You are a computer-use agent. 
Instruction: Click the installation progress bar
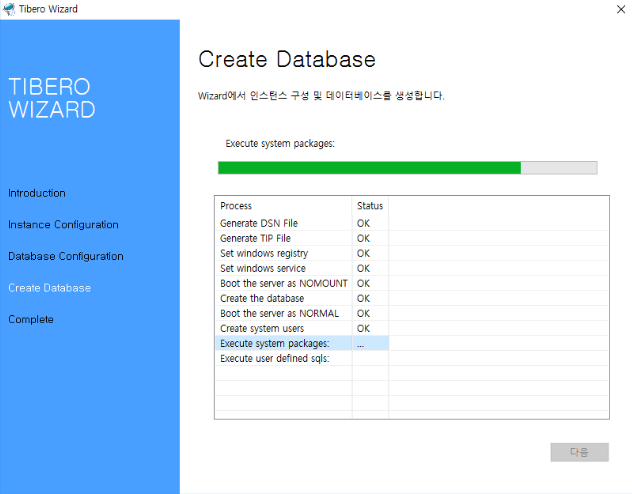pos(407,168)
